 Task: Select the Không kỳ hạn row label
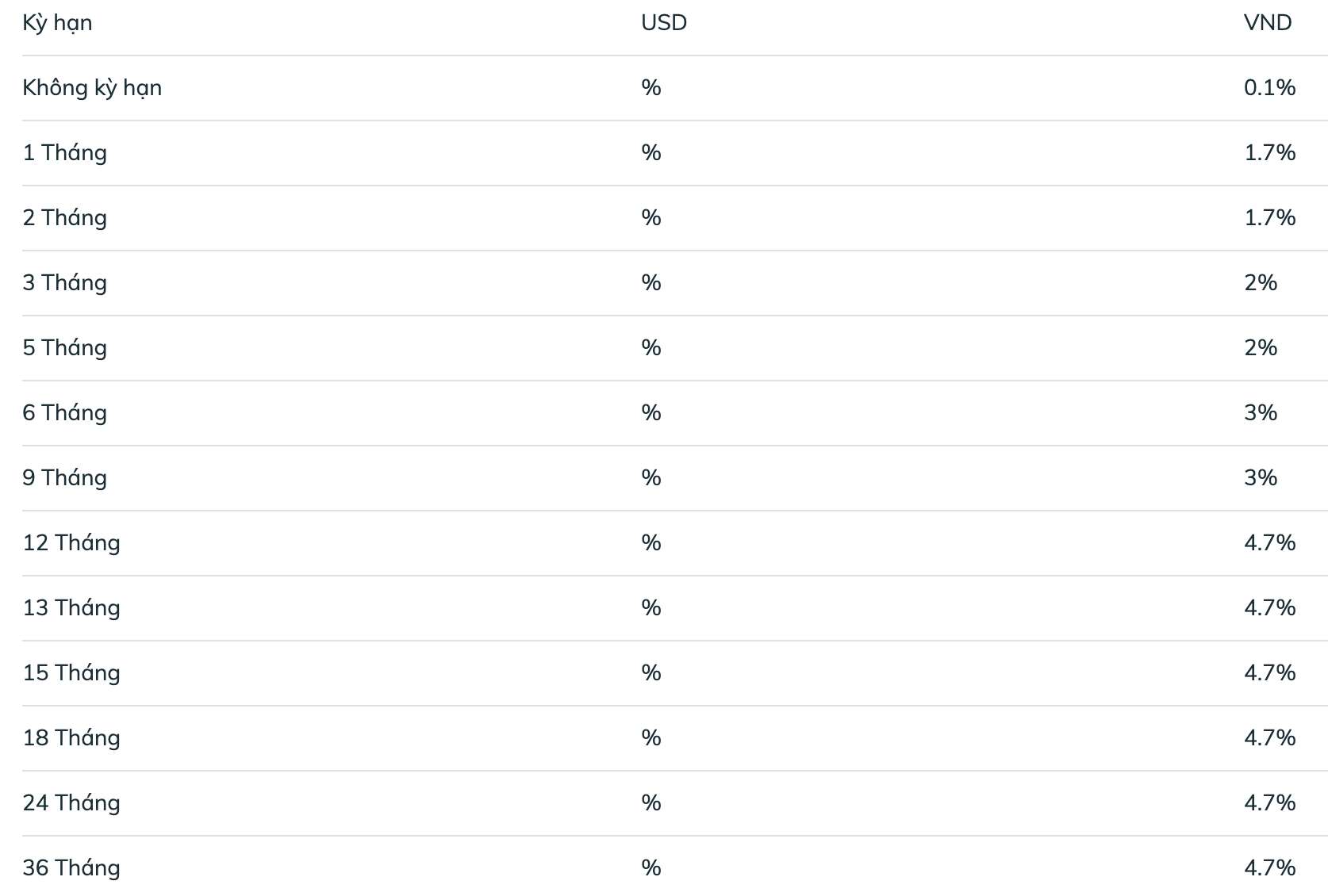(x=92, y=88)
